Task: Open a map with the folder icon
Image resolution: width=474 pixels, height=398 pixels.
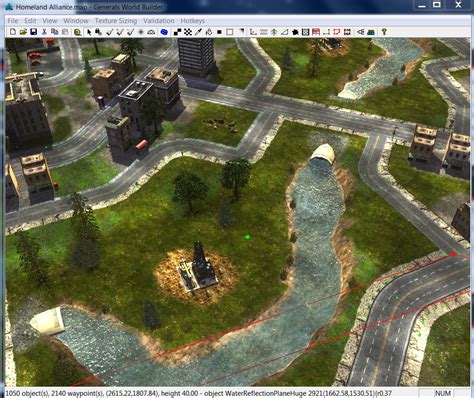Action: (23, 32)
